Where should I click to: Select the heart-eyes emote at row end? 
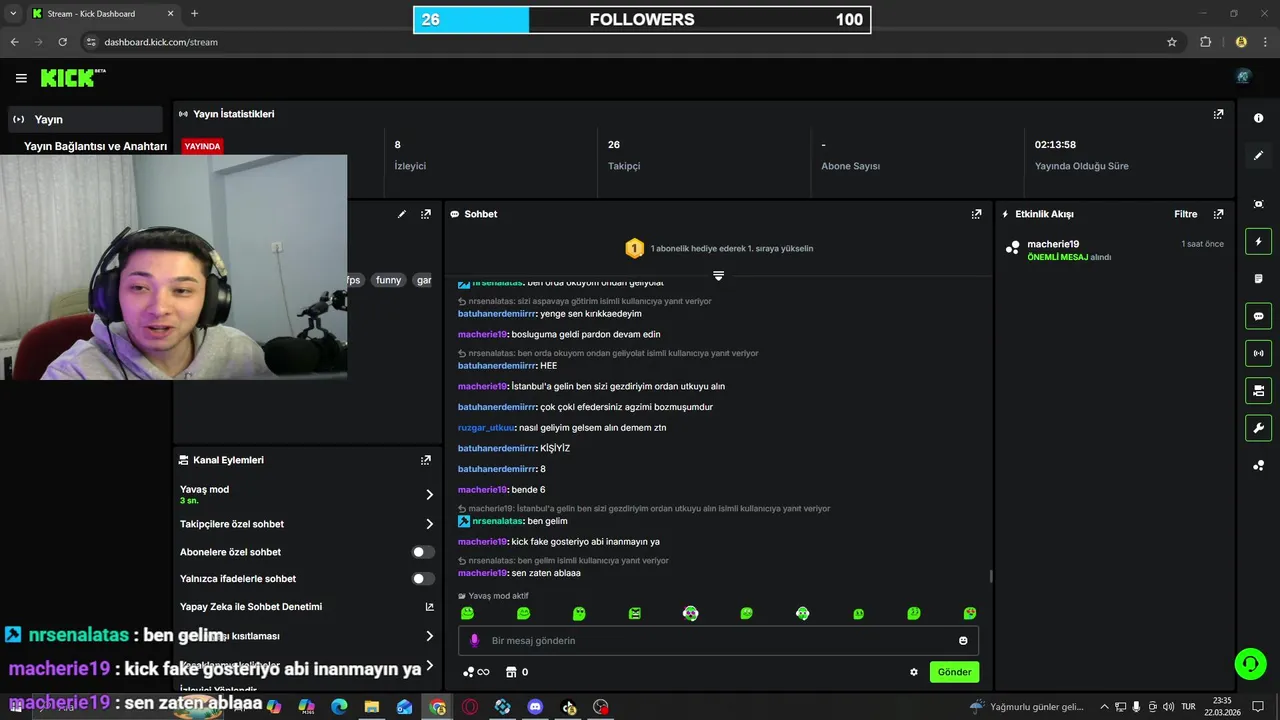969,613
